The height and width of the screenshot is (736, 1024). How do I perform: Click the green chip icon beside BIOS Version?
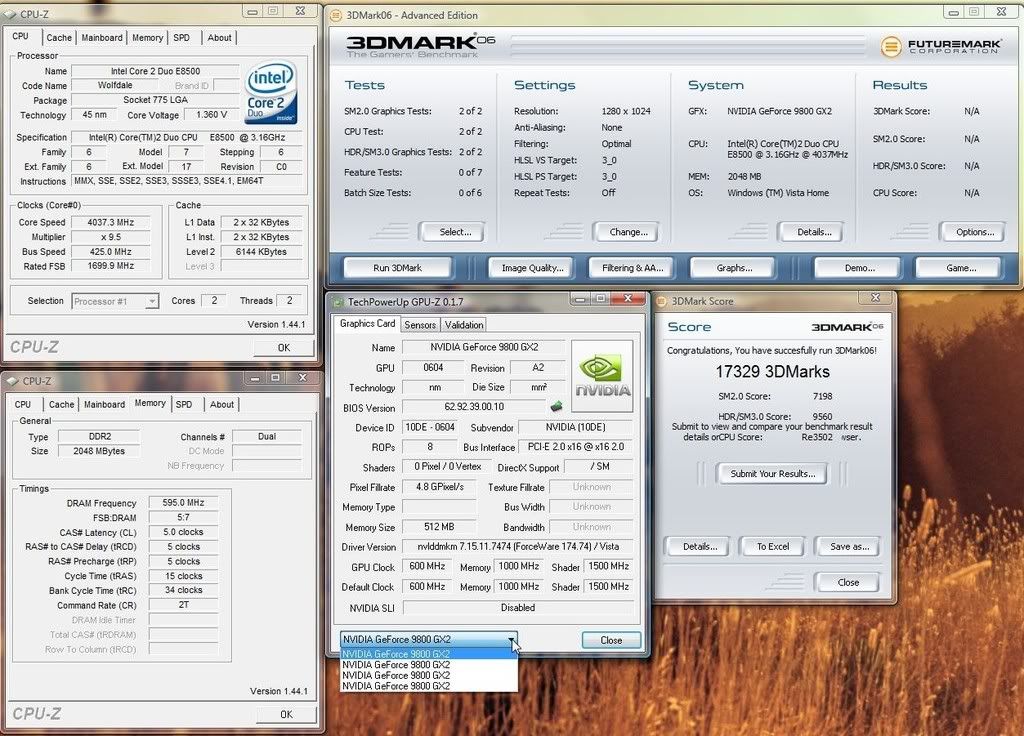553,407
